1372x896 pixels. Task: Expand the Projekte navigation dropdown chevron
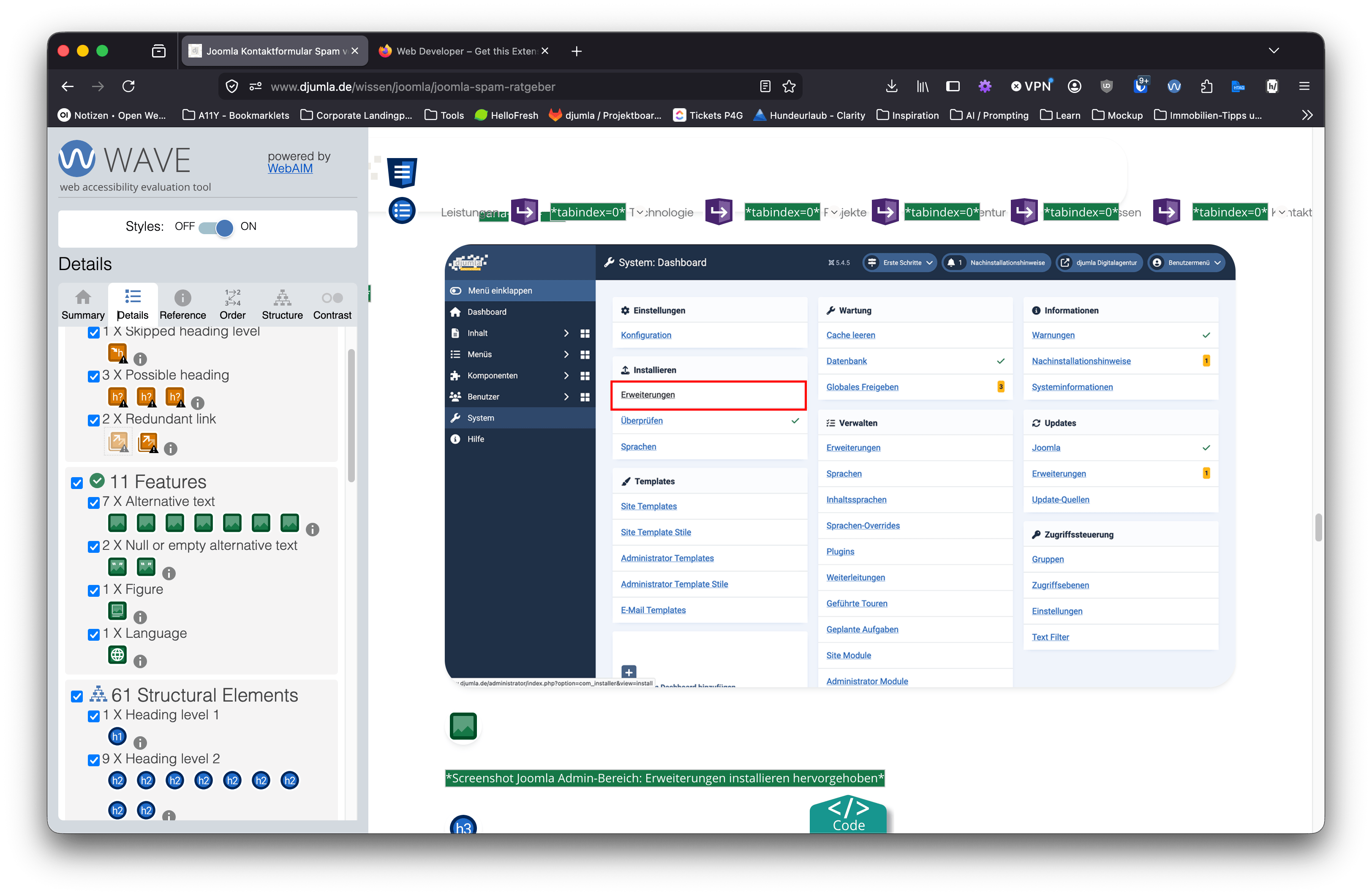click(833, 212)
